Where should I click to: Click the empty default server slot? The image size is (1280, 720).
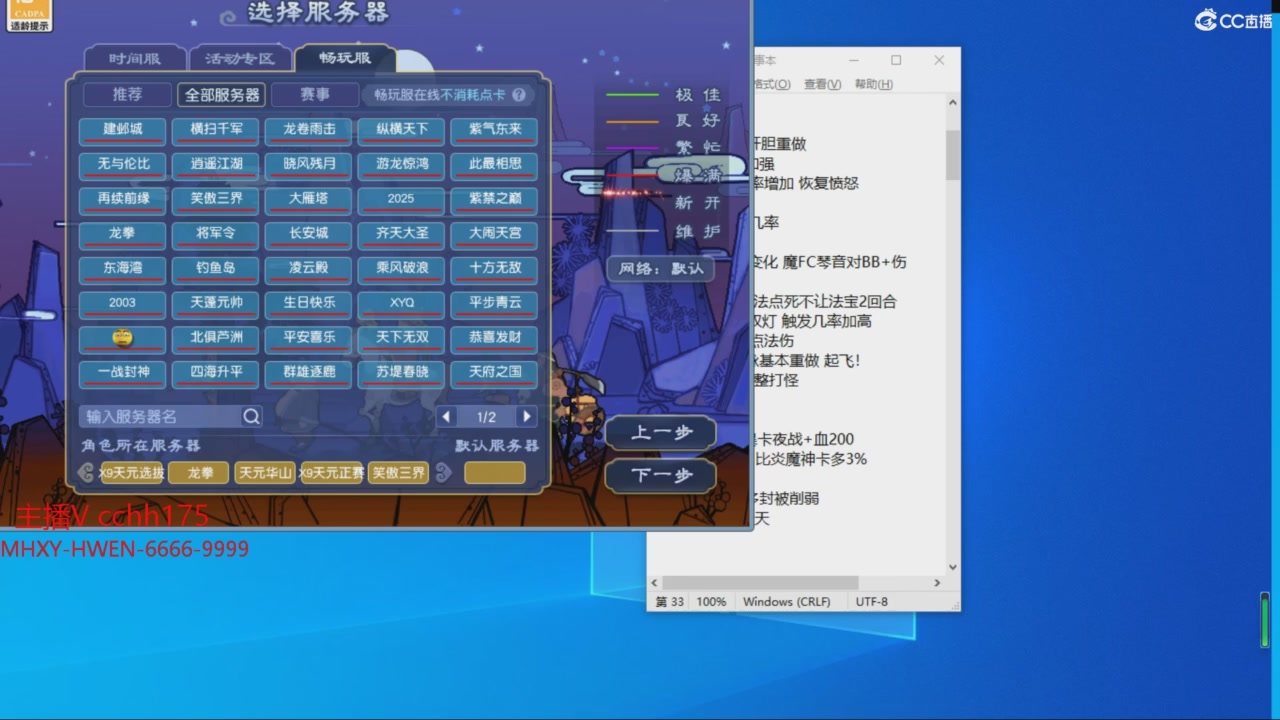click(495, 473)
